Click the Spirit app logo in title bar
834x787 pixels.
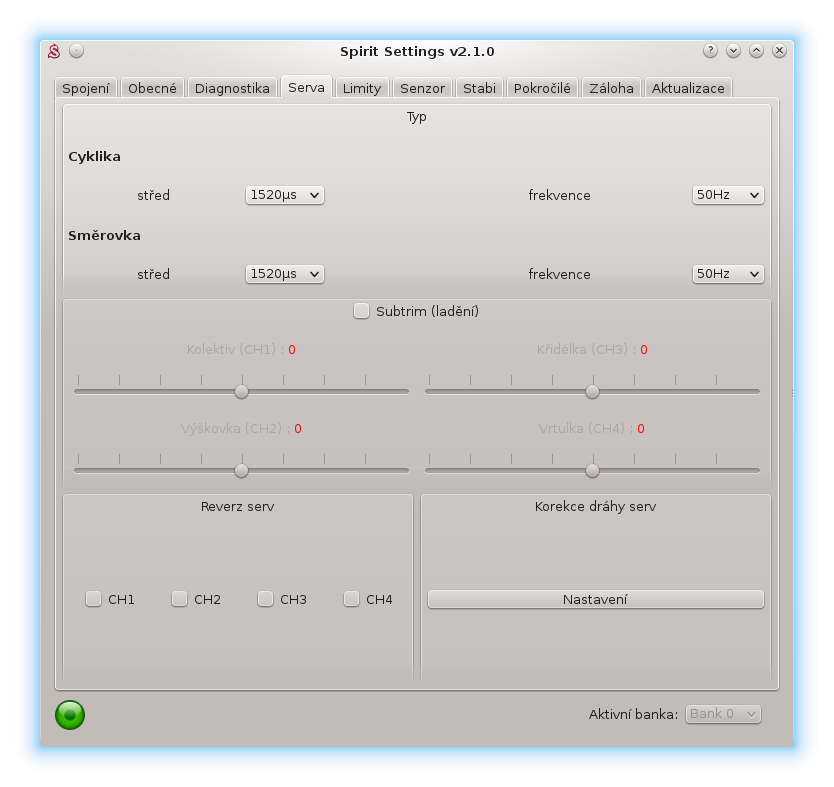(x=55, y=51)
